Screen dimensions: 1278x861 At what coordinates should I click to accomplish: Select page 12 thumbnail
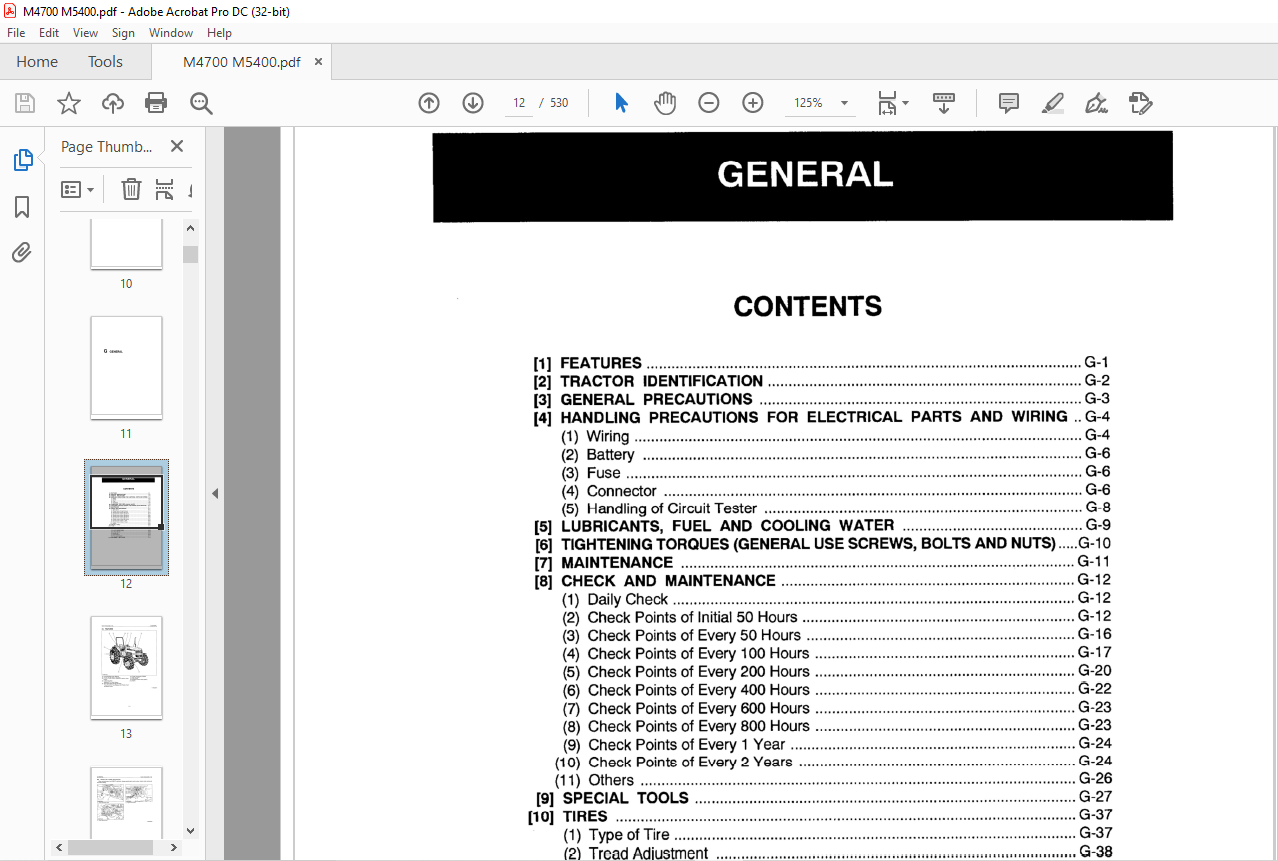(126, 517)
